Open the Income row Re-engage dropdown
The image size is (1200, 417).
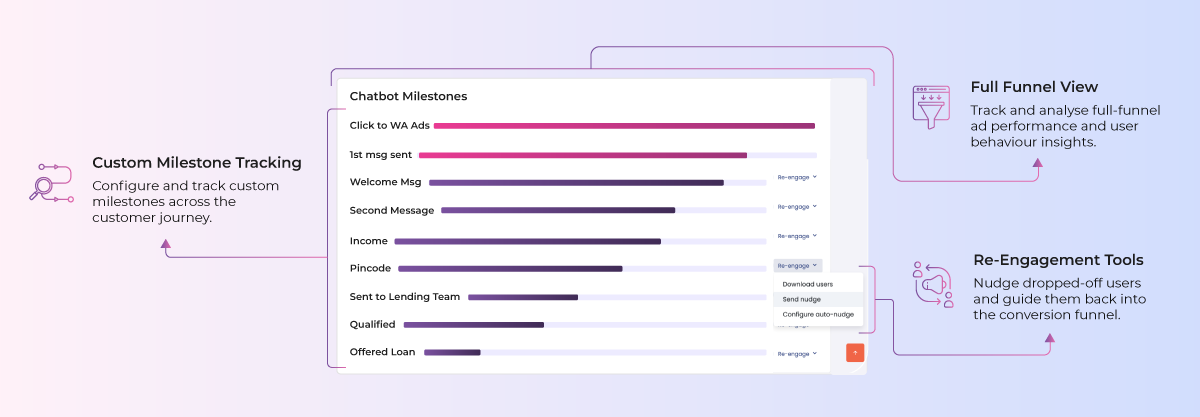[x=797, y=236]
